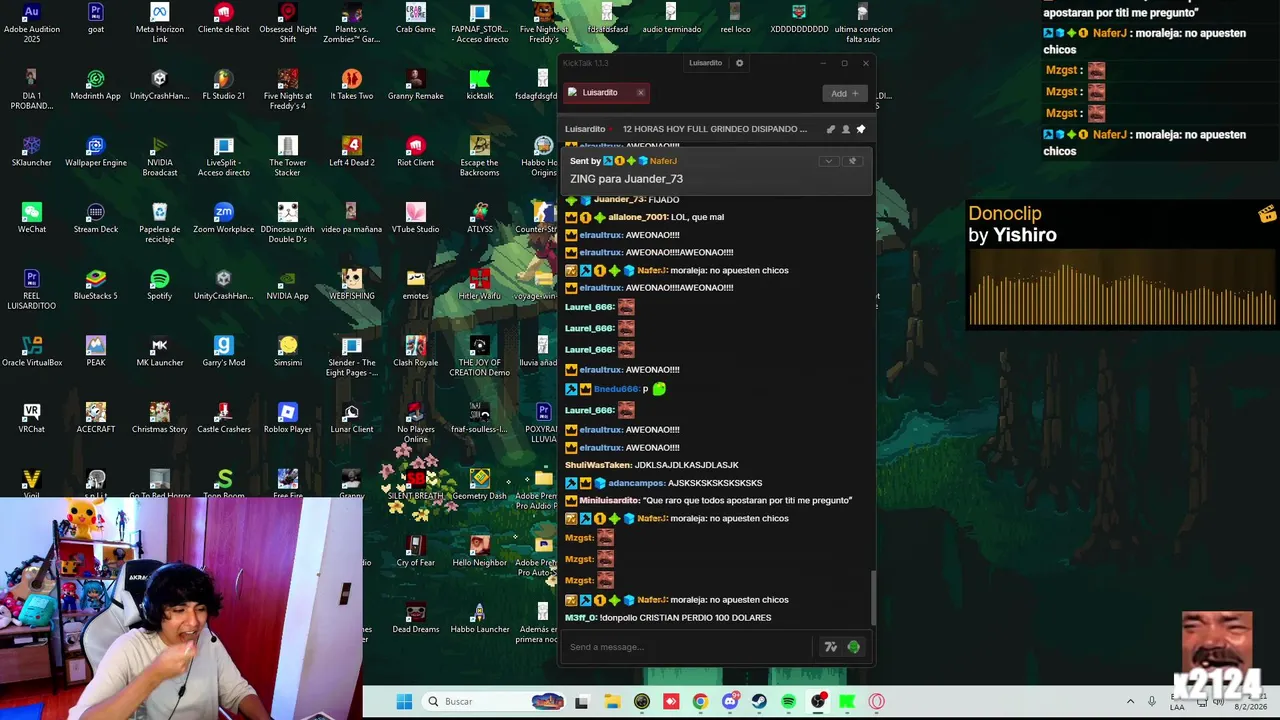Image resolution: width=1280 pixels, height=720 pixels.
Task: Click the Buscar taskbar search box
Action: pos(494,701)
